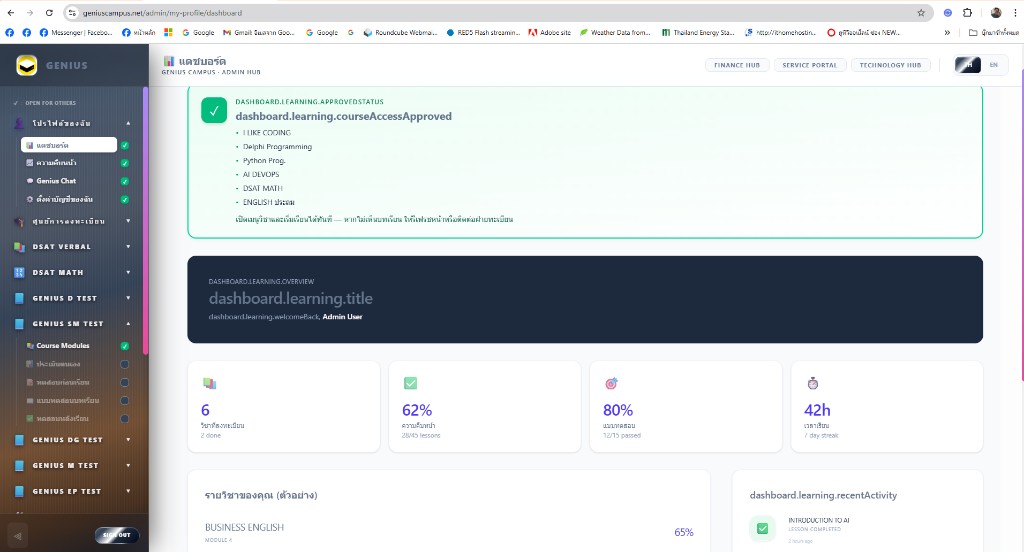Open the SERVICE PORTAL button
1024x552 pixels.
pos(810,65)
